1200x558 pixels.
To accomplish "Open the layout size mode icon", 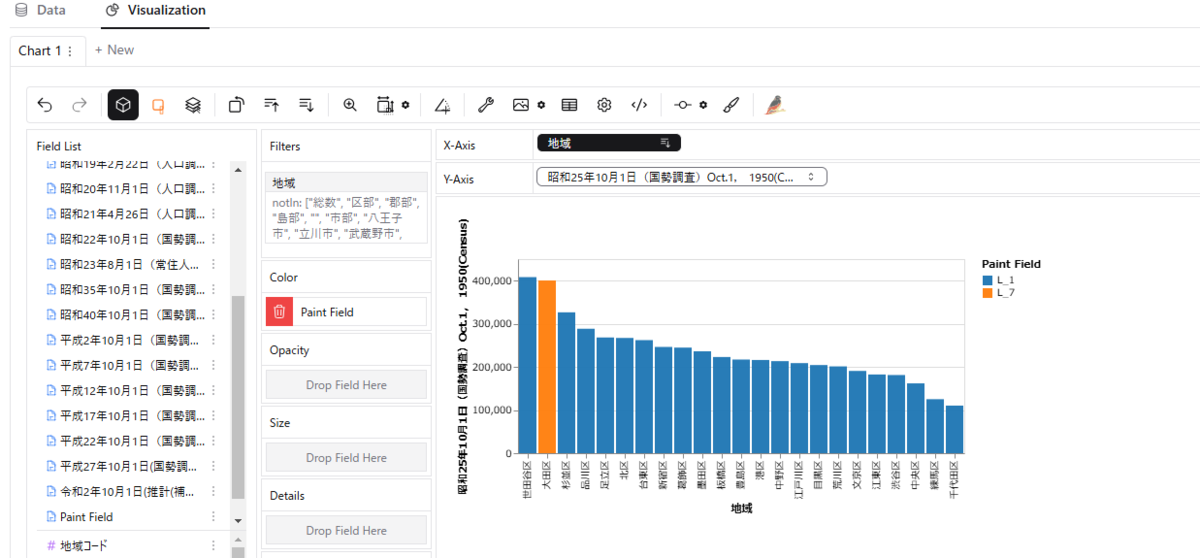I will coord(386,105).
